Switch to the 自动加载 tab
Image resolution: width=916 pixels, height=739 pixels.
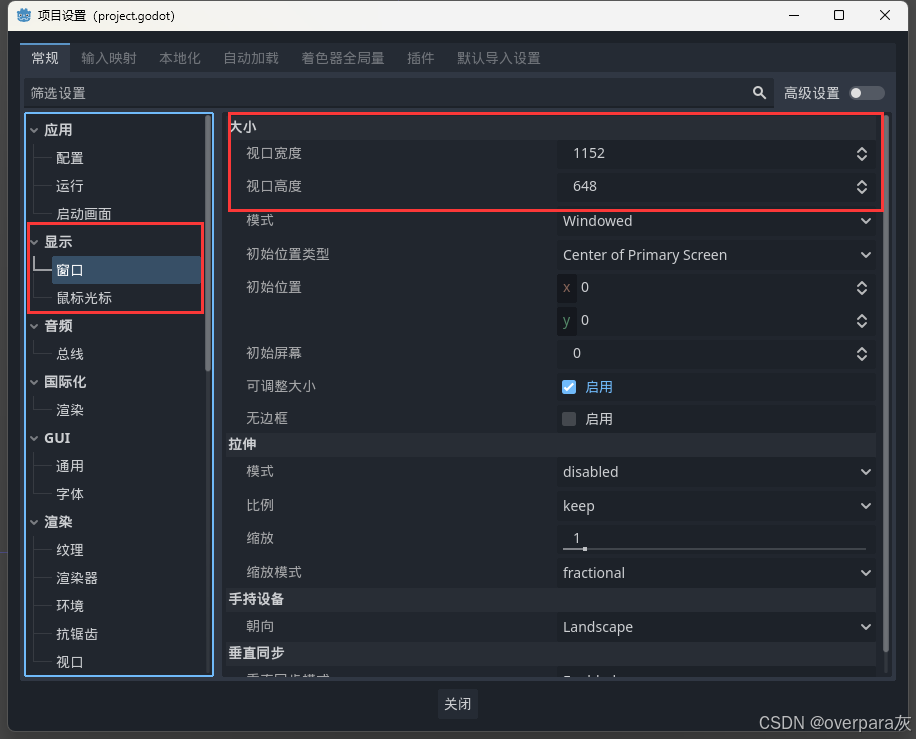pyautogui.click(x=250, y=58)
